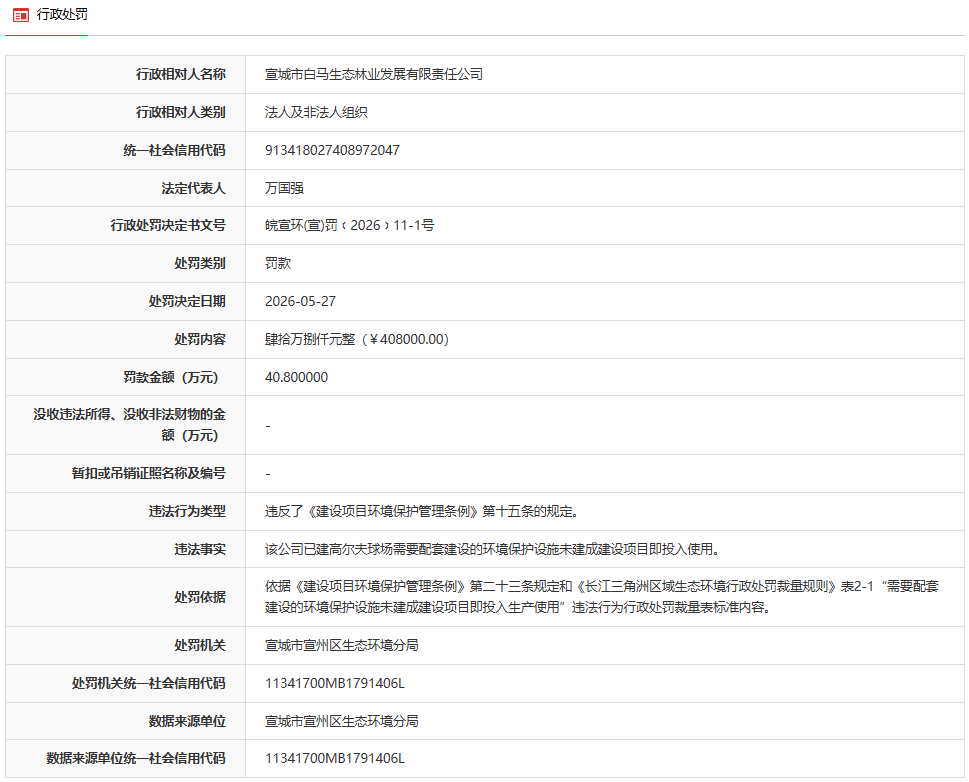Click the 行政处罚决定书文号 label
Image resolution: width=969 pixels, height=782 pixels.
[168, 226]
